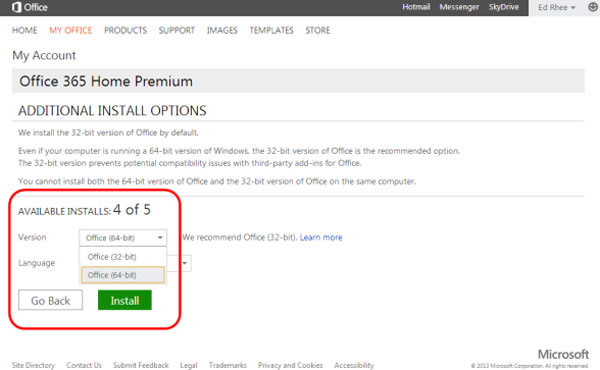Click the green Install button

(x=125, y=300)
